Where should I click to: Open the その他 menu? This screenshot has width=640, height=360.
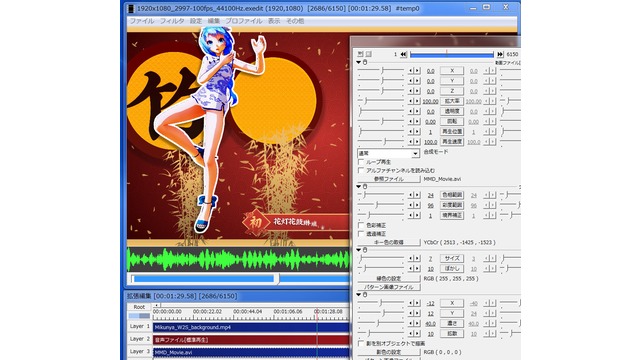tap(295, 21)
